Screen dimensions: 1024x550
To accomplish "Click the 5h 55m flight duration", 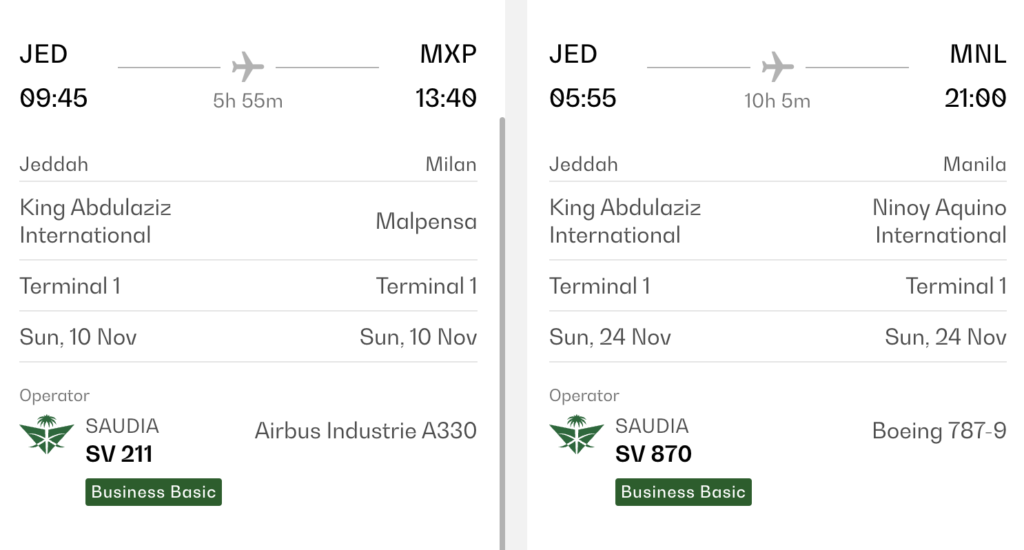I will [248, 101].
